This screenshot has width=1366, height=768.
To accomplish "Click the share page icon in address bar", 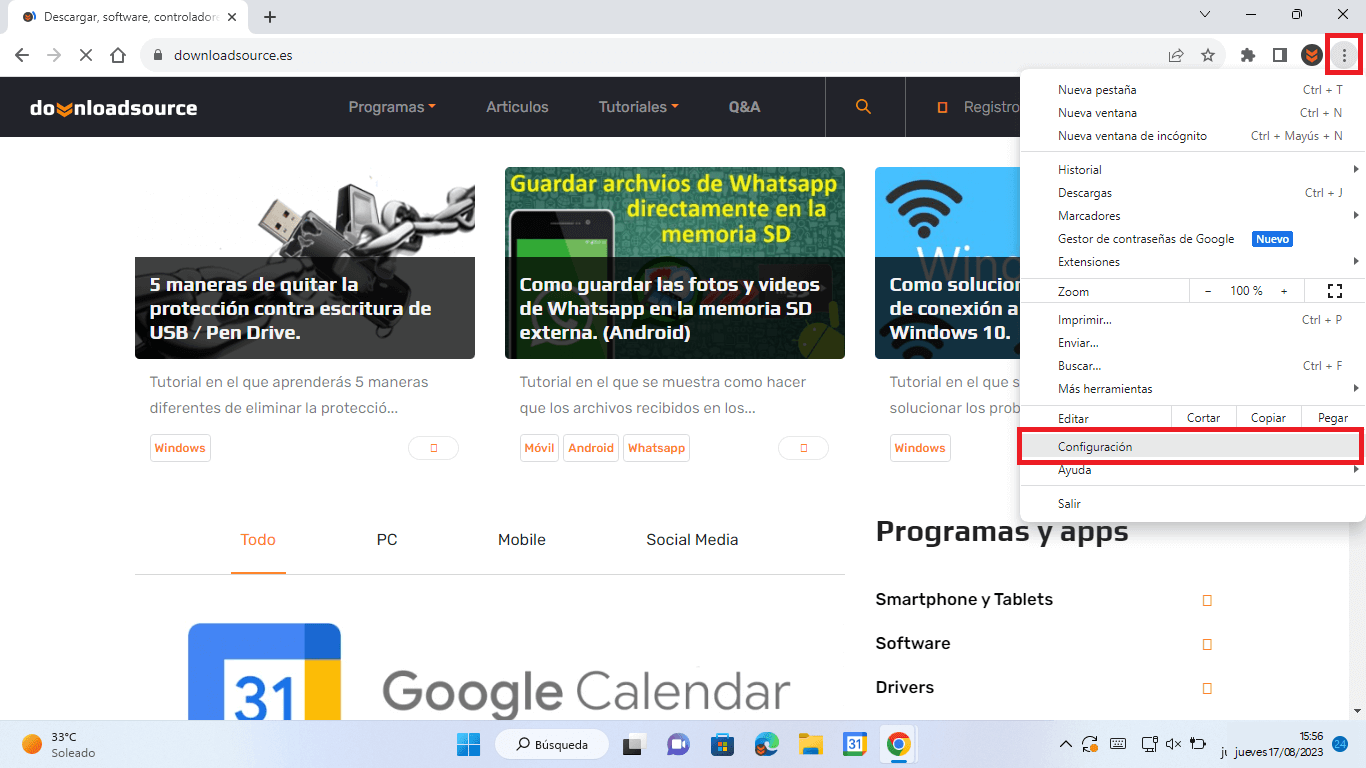I will [1176, 55].
